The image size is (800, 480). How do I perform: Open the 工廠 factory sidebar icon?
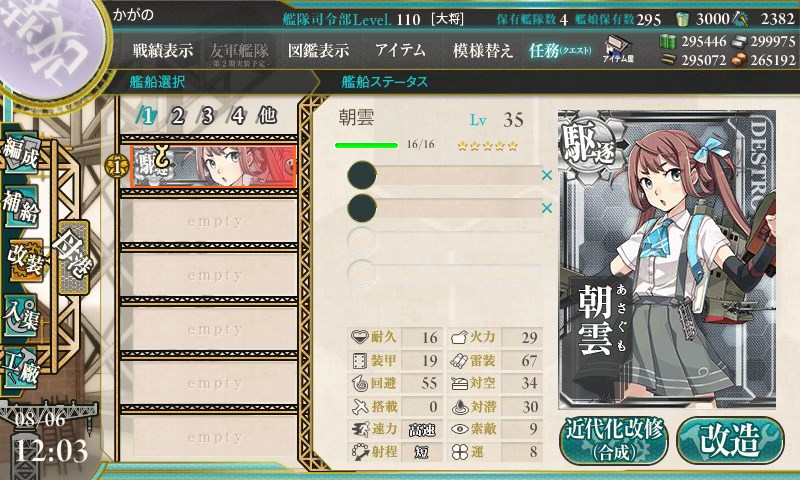pyautogui.click(x=20, y=368)
